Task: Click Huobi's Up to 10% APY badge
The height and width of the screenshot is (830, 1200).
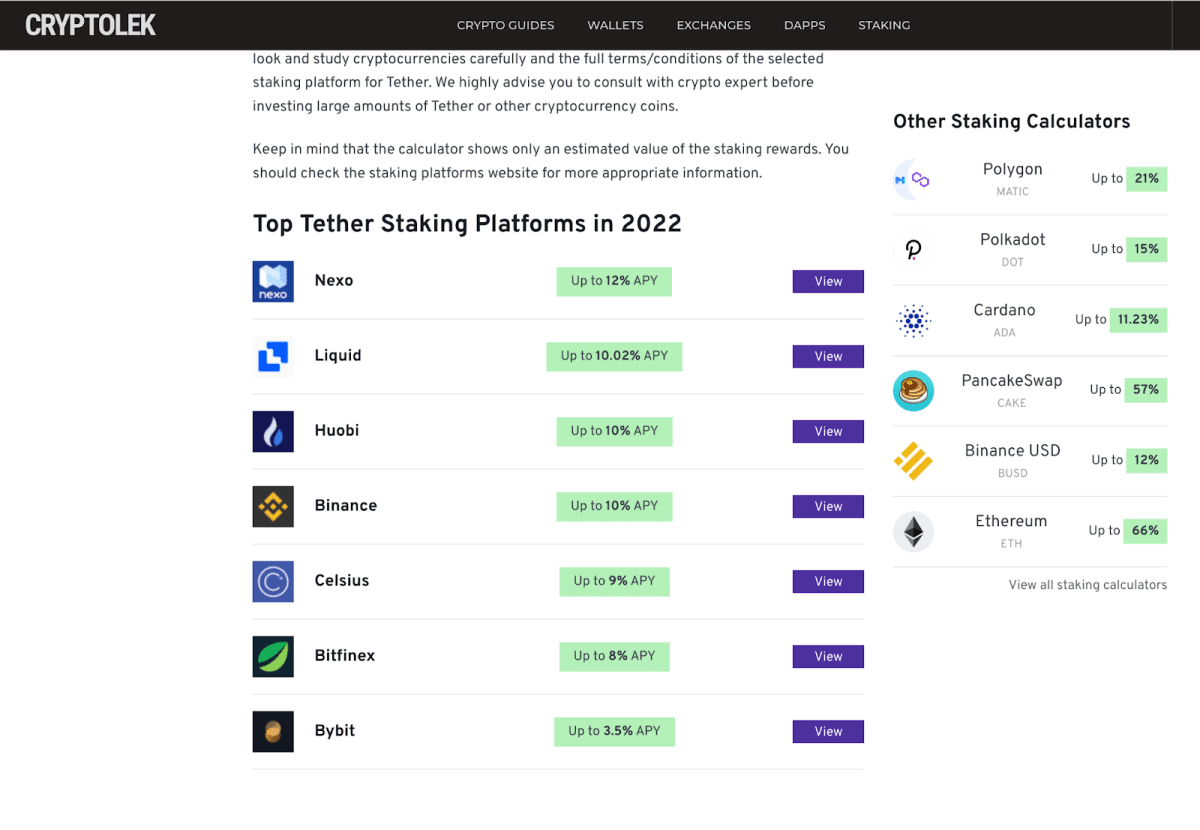Action: pos(614,431)
